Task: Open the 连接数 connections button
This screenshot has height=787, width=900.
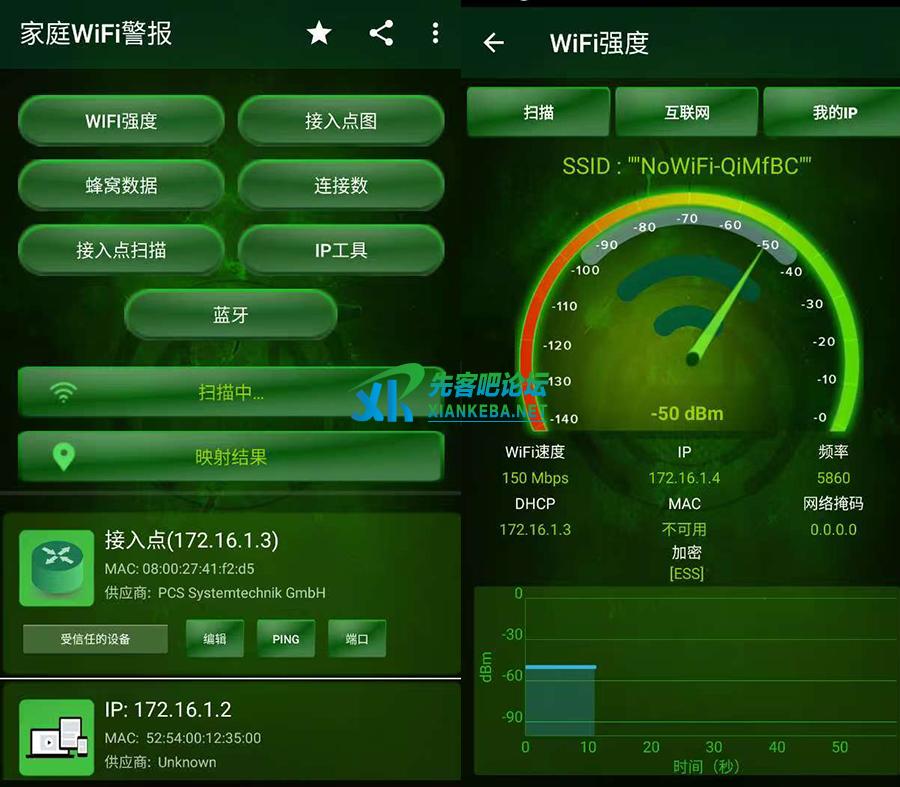Action: tap(341, 186)
